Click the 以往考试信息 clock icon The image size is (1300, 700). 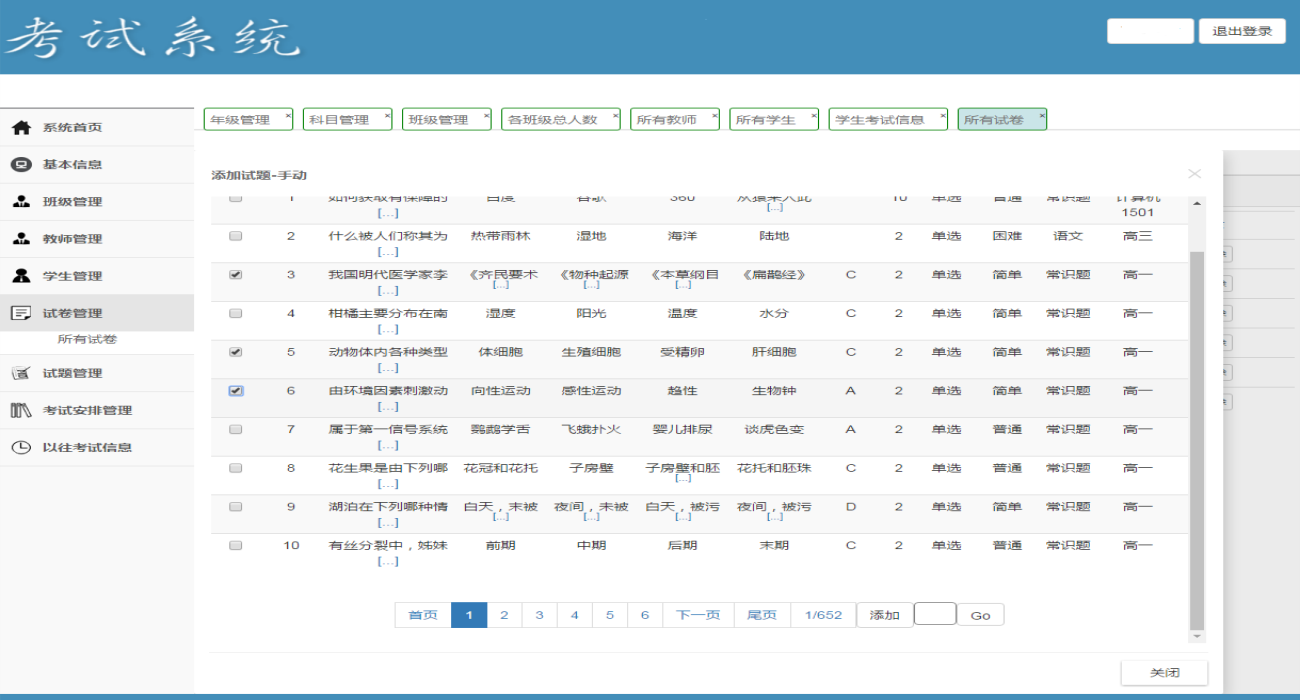pos(20,447)
